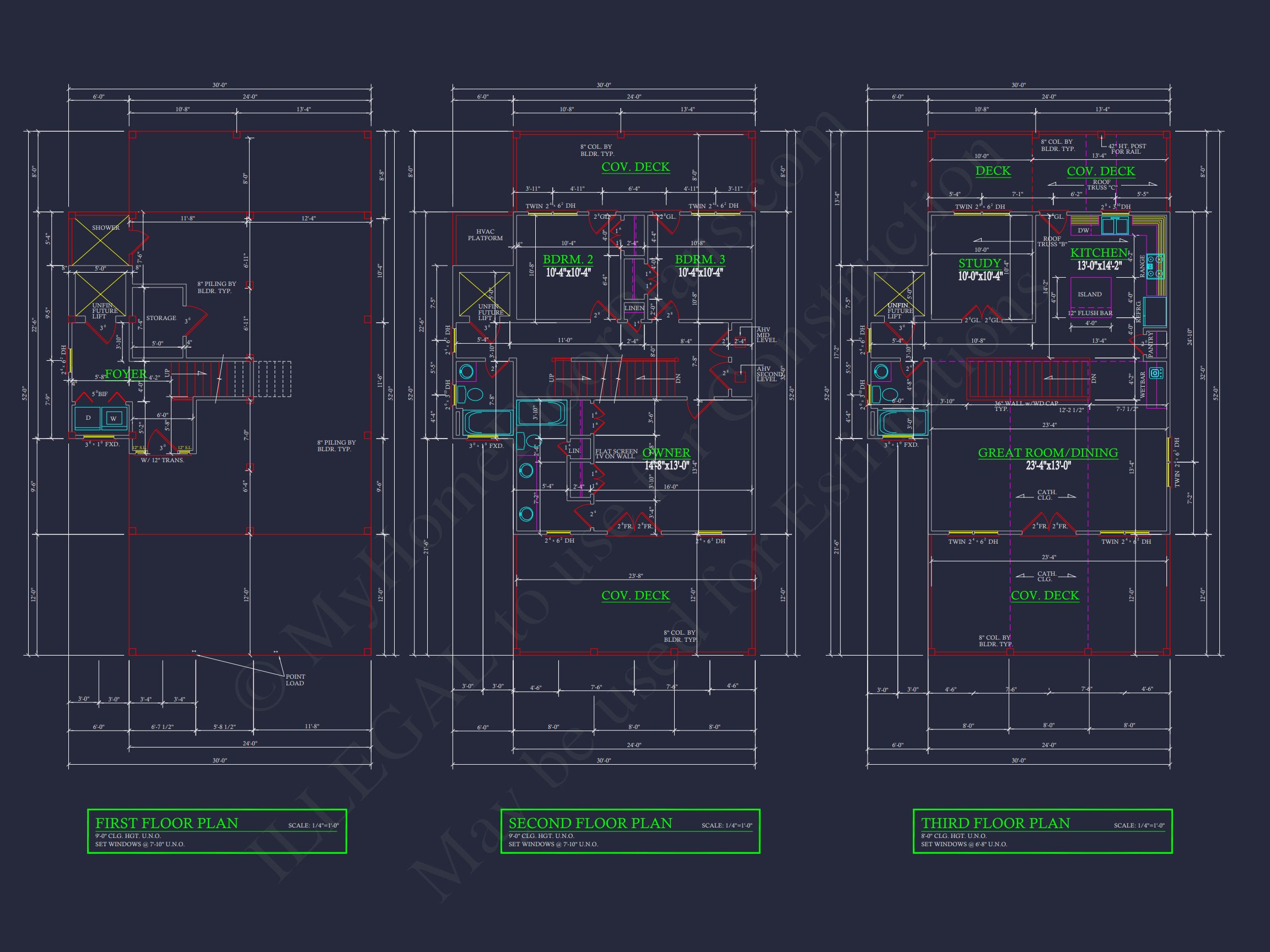
Task: Click the 10'-0"x10'-4" study size
Action: coord(980,277)
